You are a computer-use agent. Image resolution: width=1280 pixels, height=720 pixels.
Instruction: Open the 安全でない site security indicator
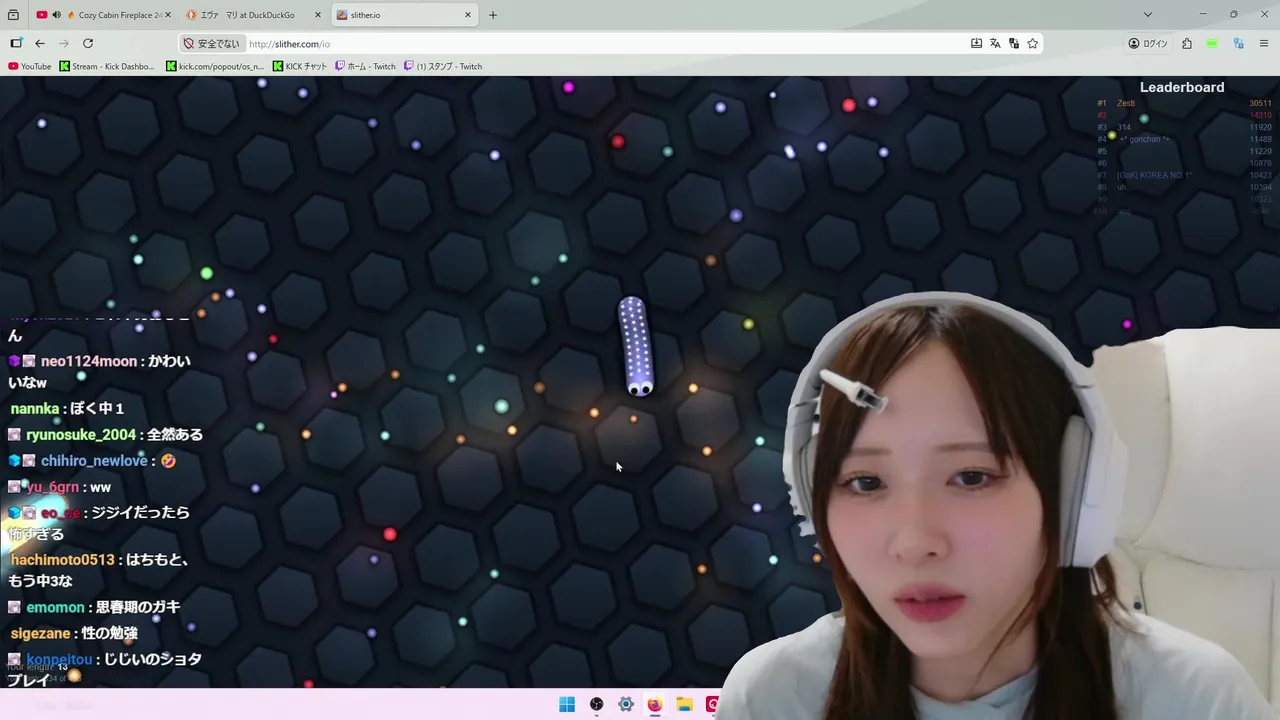[x=212, y=44]
